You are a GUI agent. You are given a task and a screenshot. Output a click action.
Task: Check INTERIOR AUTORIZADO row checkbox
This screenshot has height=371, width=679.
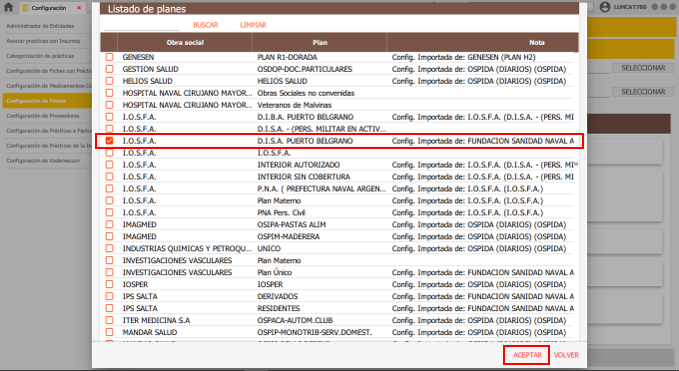(x=109, y=165)
